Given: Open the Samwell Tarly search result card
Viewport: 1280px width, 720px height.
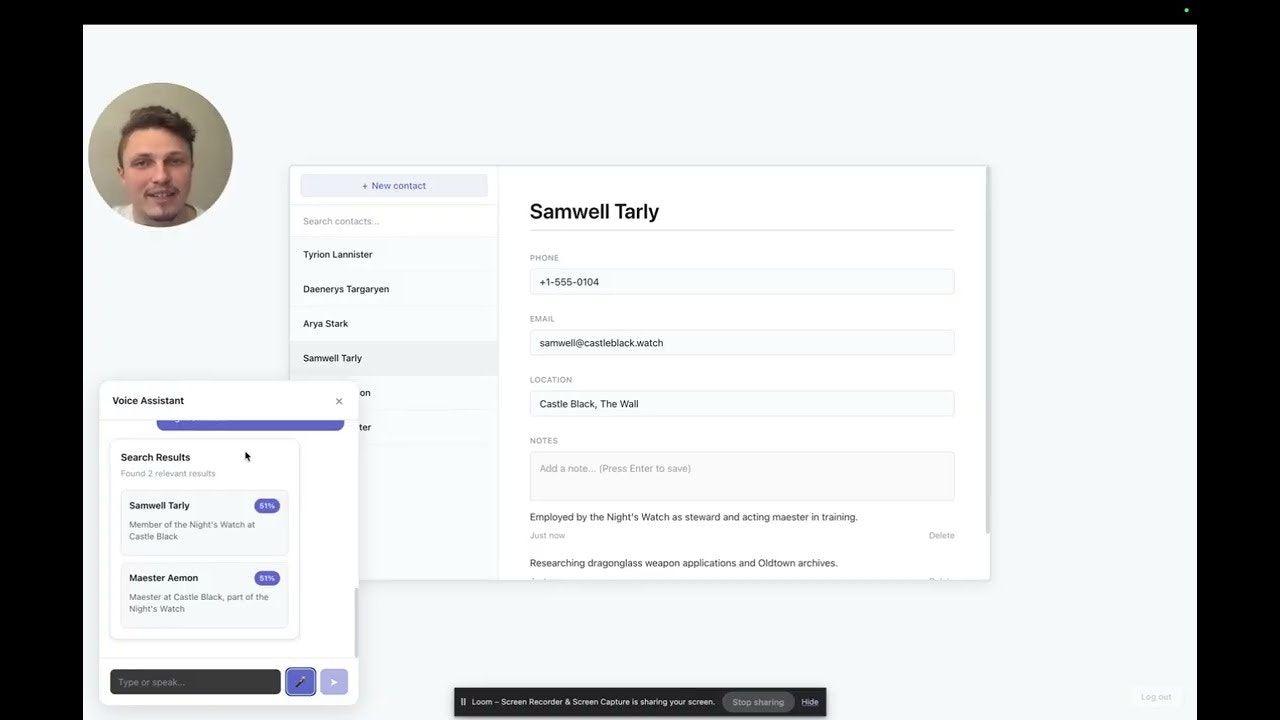Looking at the screenshot, I should pyautogui.click(x=204, y=522).
